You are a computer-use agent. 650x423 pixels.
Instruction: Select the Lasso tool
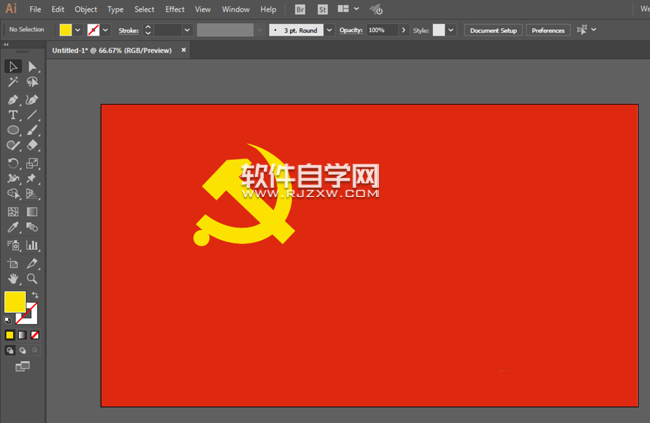[32, 82]
